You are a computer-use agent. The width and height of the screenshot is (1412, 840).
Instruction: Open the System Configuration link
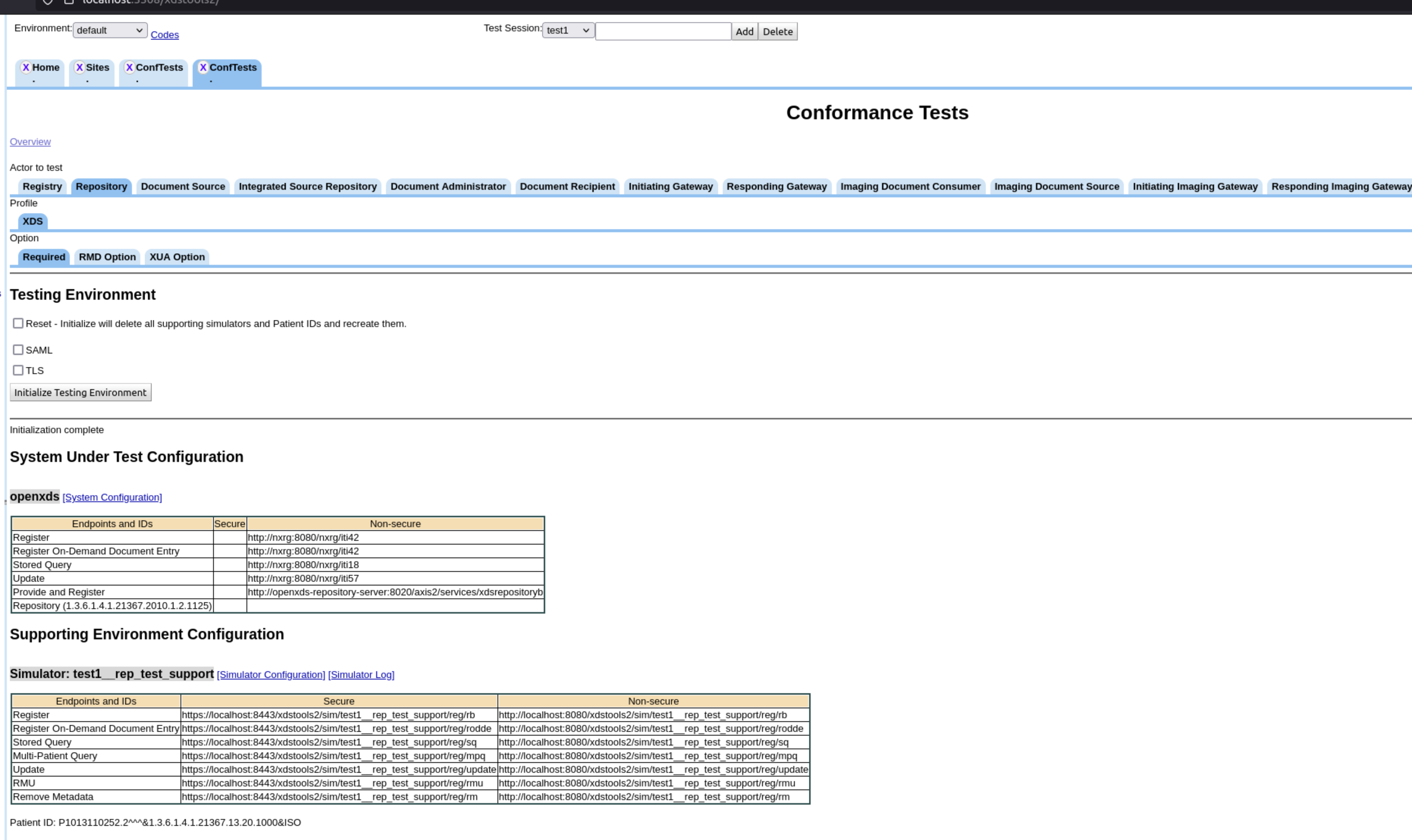coord(112,497)
